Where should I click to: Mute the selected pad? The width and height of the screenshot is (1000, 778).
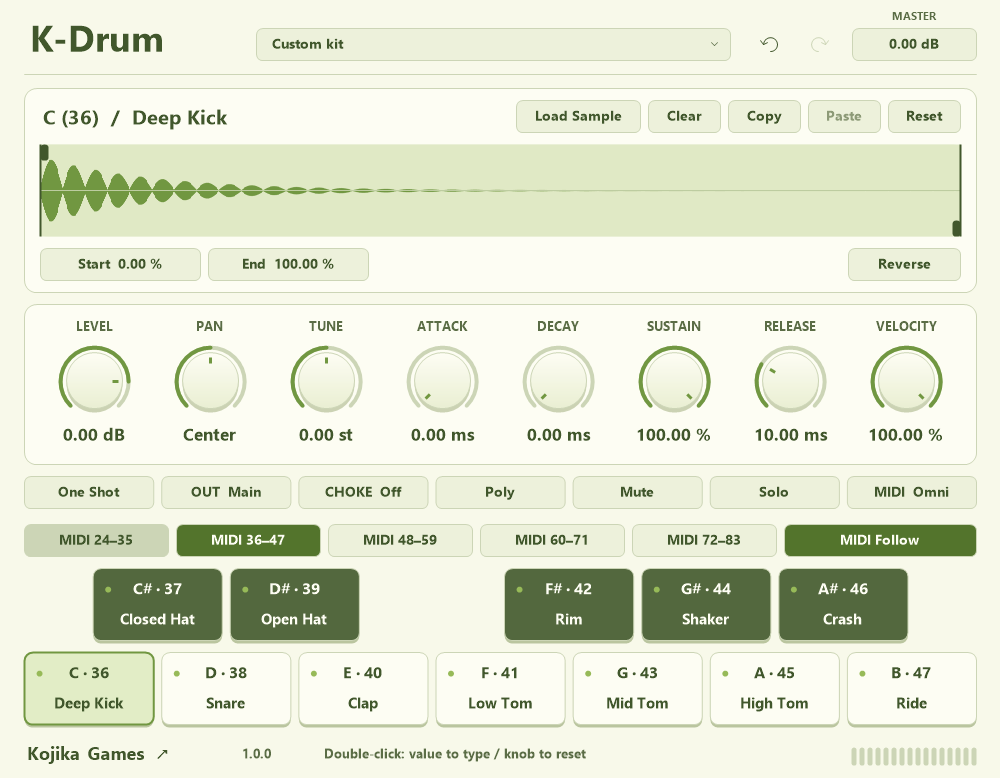(x=638, y=492)
